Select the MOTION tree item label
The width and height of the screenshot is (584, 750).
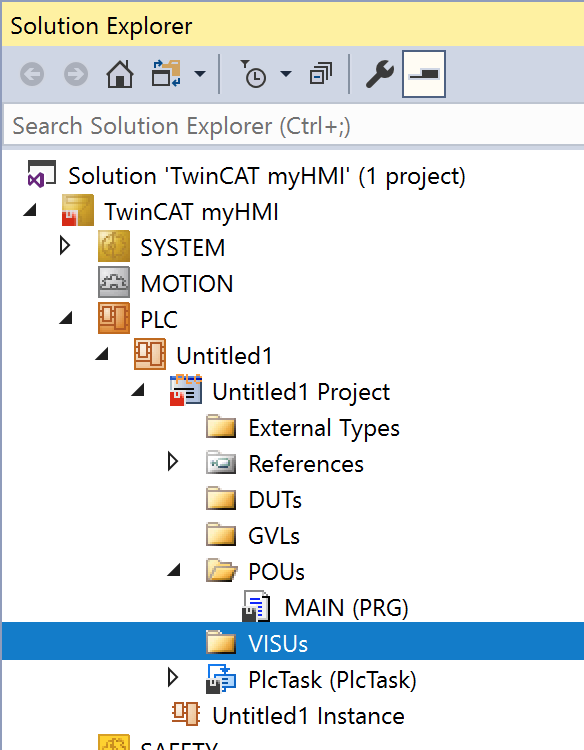pyautogui.click(x=187, y=284)
